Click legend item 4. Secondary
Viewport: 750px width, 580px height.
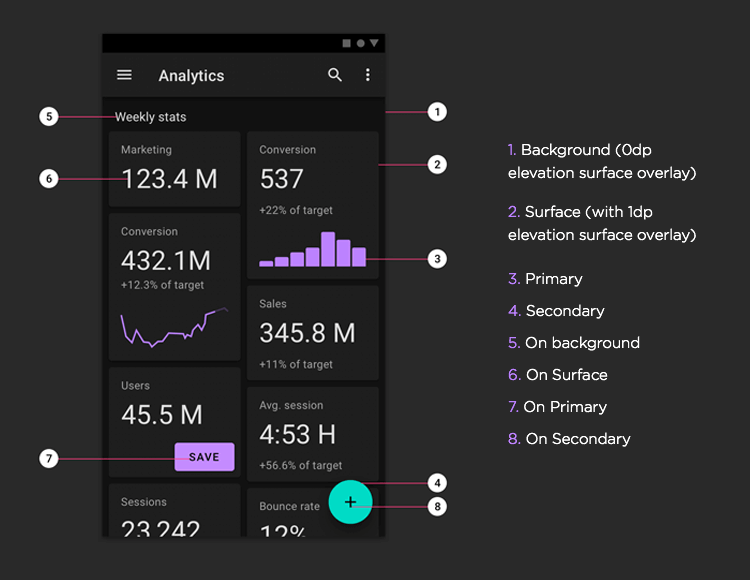[556, 311]
